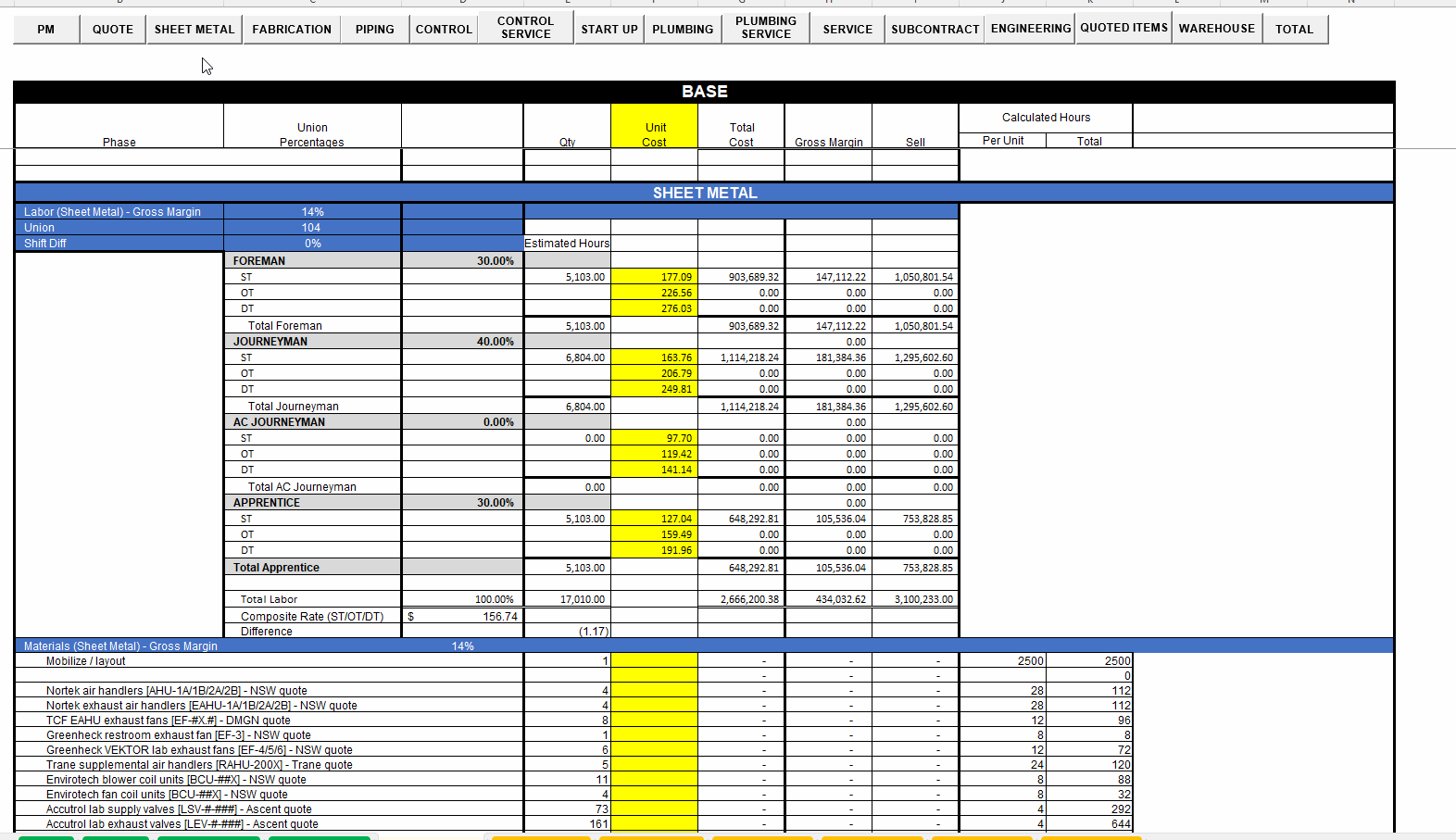Select the QUOTED ITEMS button

click(1124, 28)
